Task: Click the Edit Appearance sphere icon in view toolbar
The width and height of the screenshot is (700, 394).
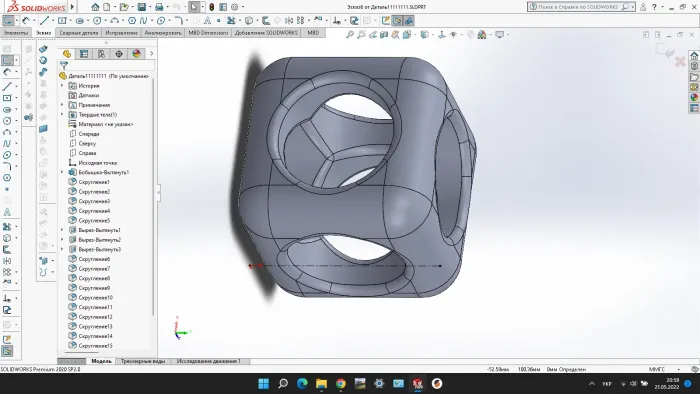Action: [x=482, y=34]
